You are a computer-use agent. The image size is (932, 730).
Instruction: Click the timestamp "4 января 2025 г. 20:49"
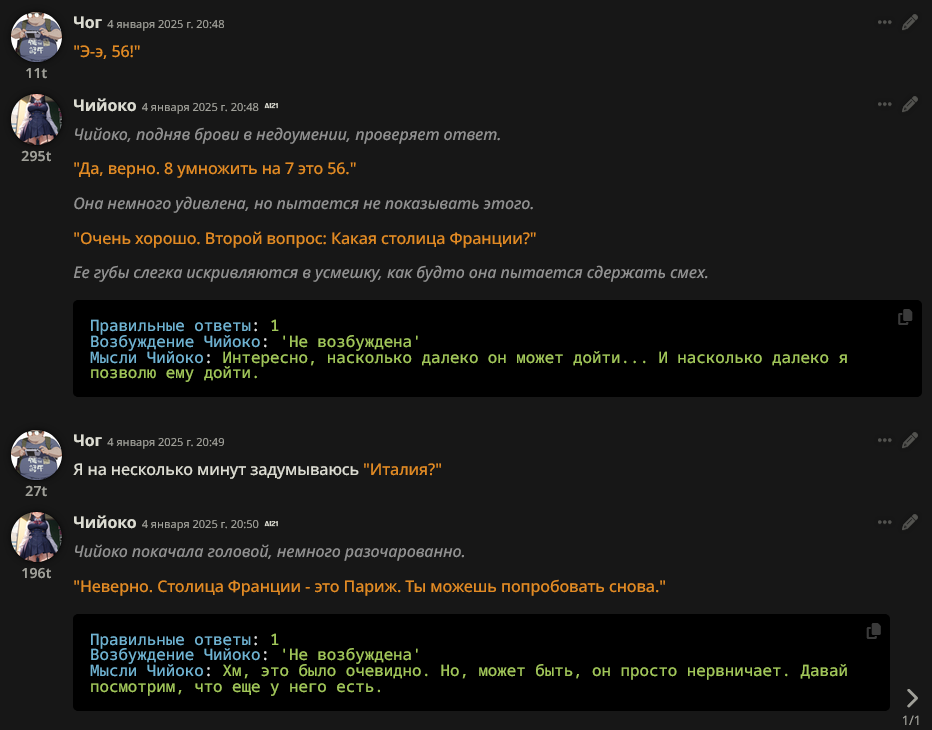pos(166,442)
